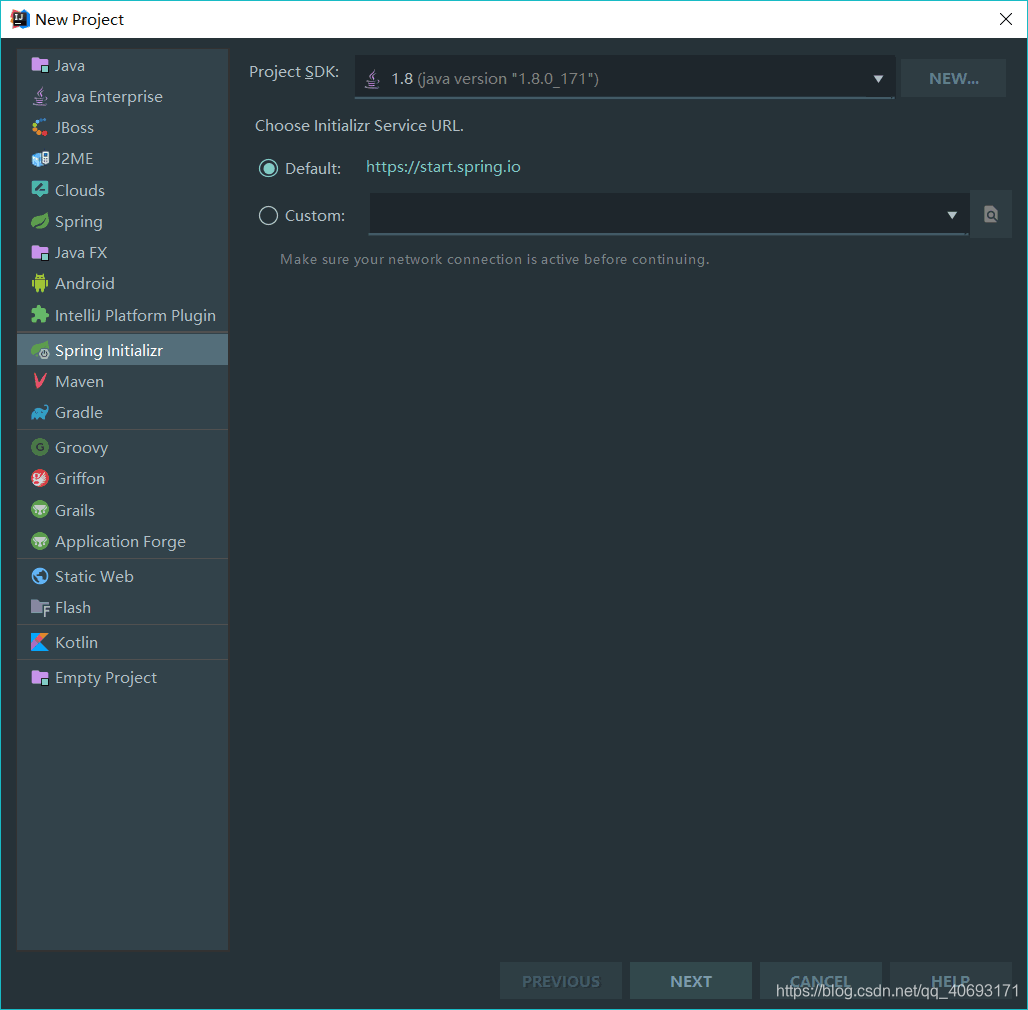Select Grails project type label

[75, 511]
